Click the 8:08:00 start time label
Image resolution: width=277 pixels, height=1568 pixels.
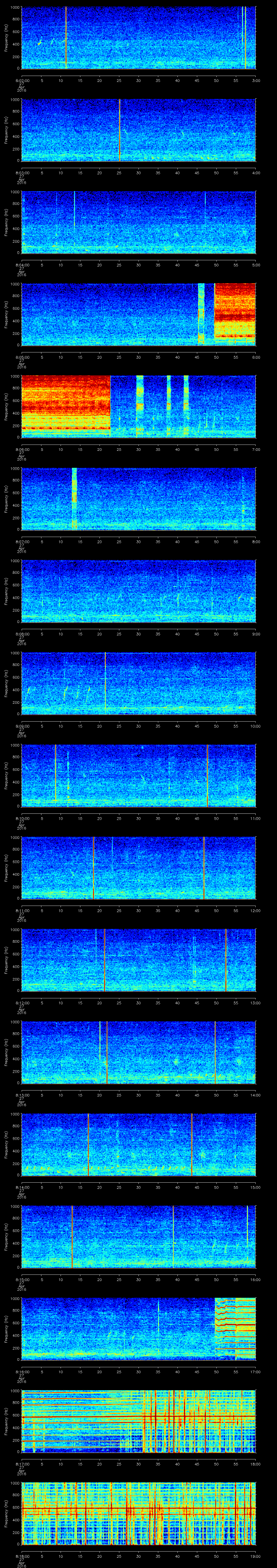pyautogui.click(x=22, y=634)
